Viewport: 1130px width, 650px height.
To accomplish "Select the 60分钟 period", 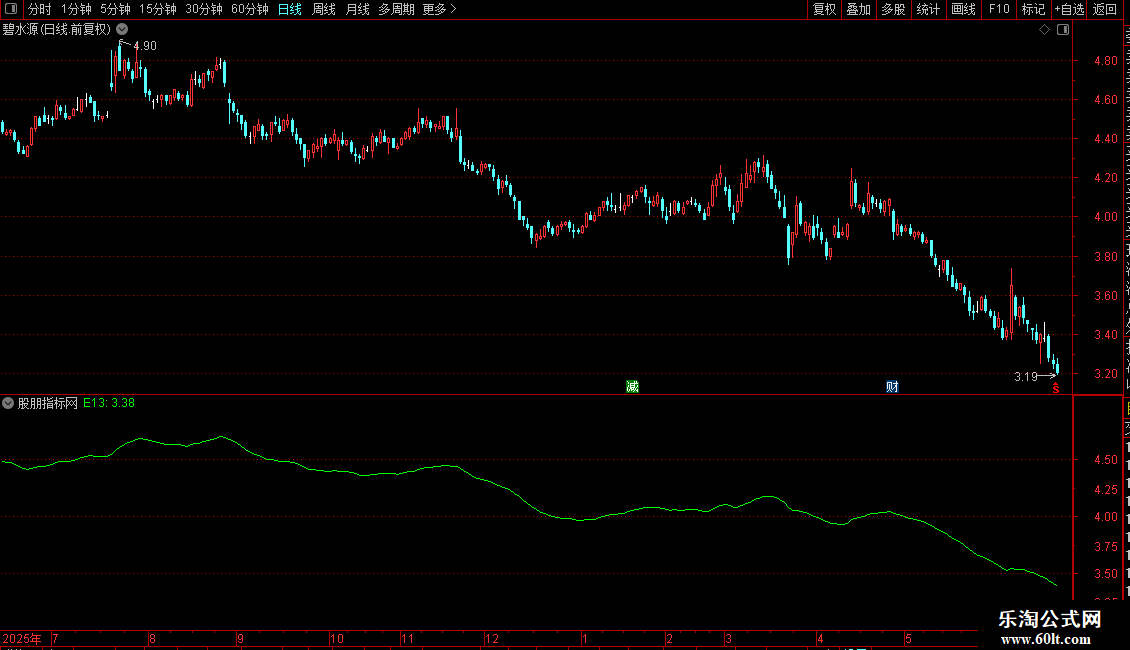I will click(249, 9).
